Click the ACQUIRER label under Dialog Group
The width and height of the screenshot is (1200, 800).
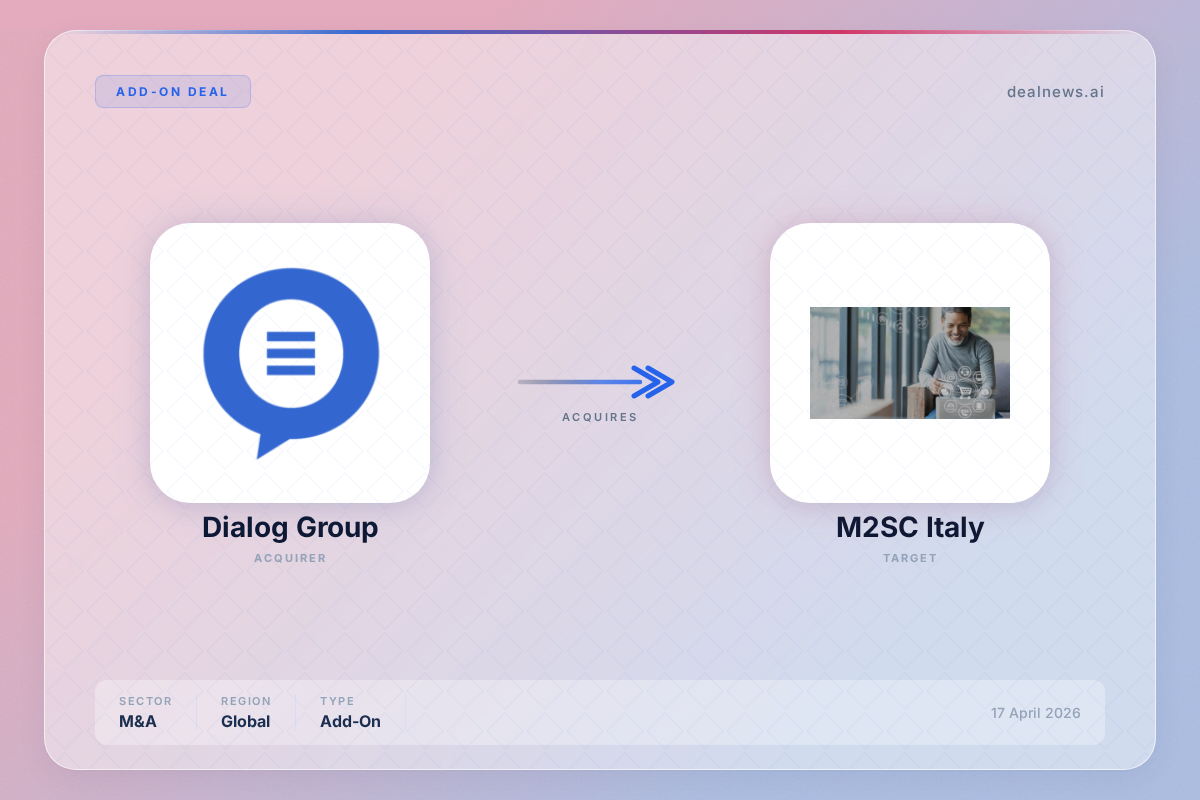point(290,558)
